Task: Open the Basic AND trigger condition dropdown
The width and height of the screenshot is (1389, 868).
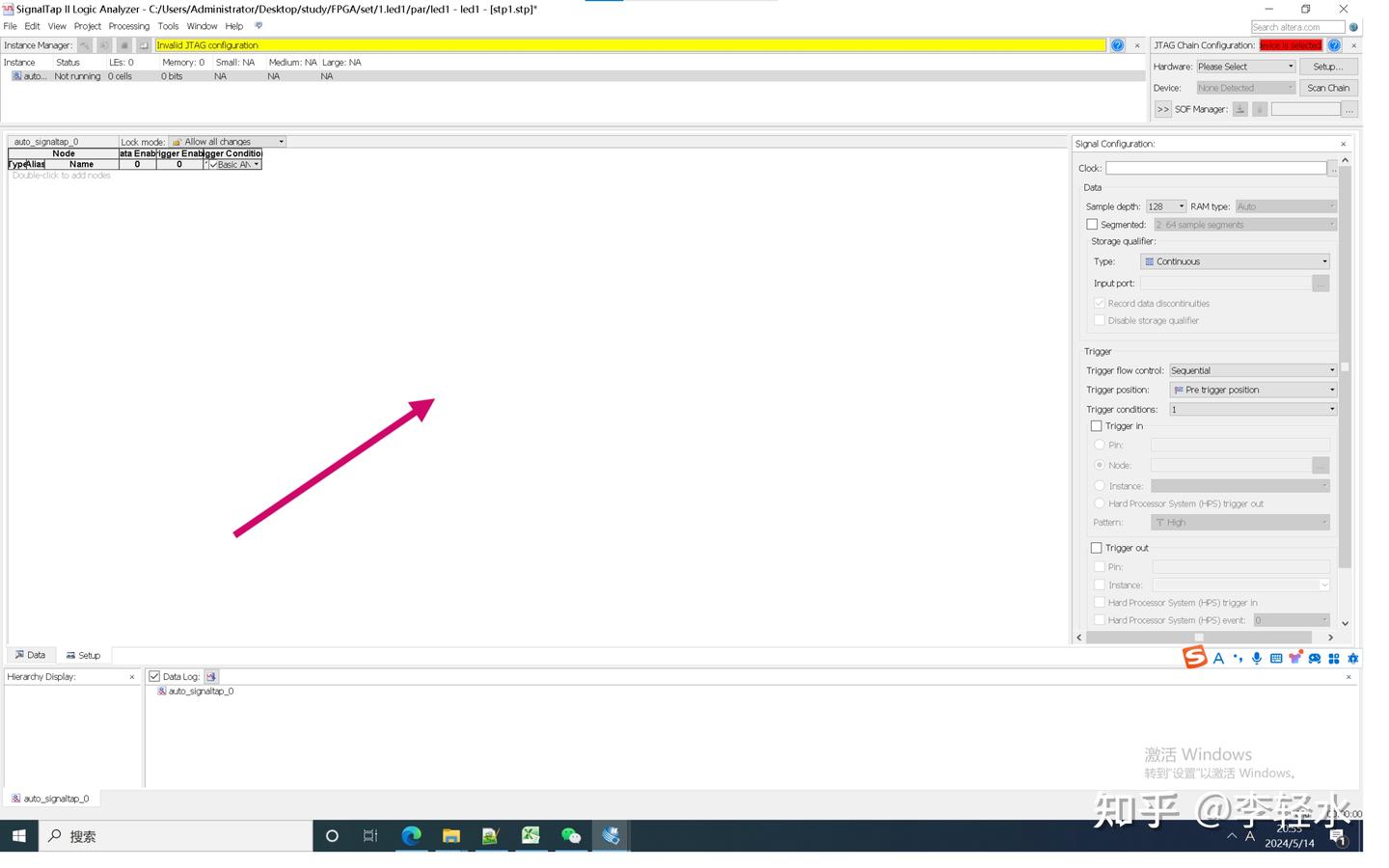Action: (234, 165)
